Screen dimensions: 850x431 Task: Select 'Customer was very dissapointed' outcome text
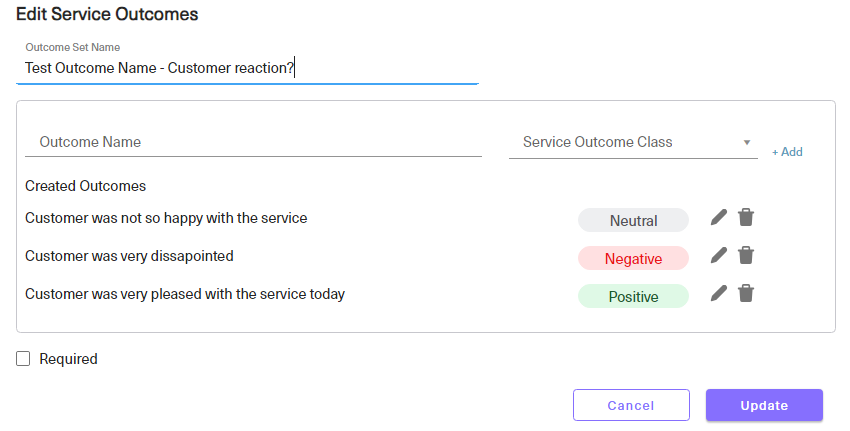pyautogui.click(x=129, y=256)
